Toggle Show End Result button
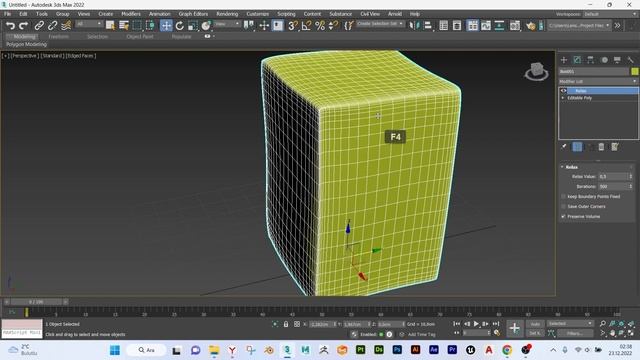 pos(577,147)
